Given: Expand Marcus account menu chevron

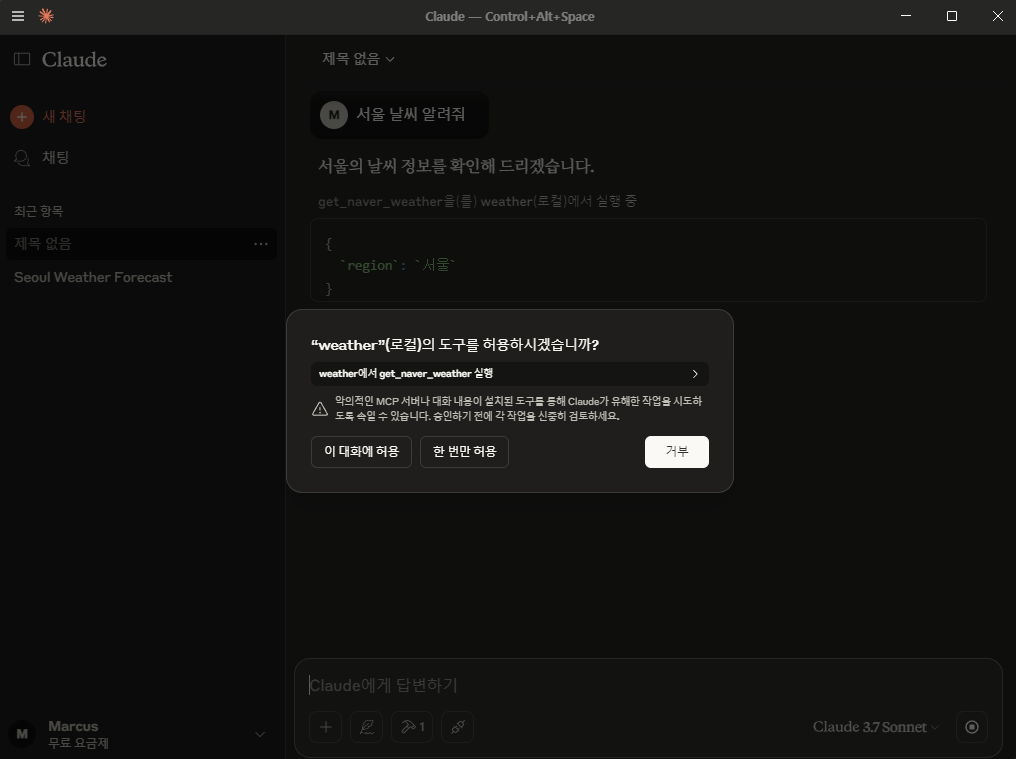Looking at the screenshot, I should 260,734.
